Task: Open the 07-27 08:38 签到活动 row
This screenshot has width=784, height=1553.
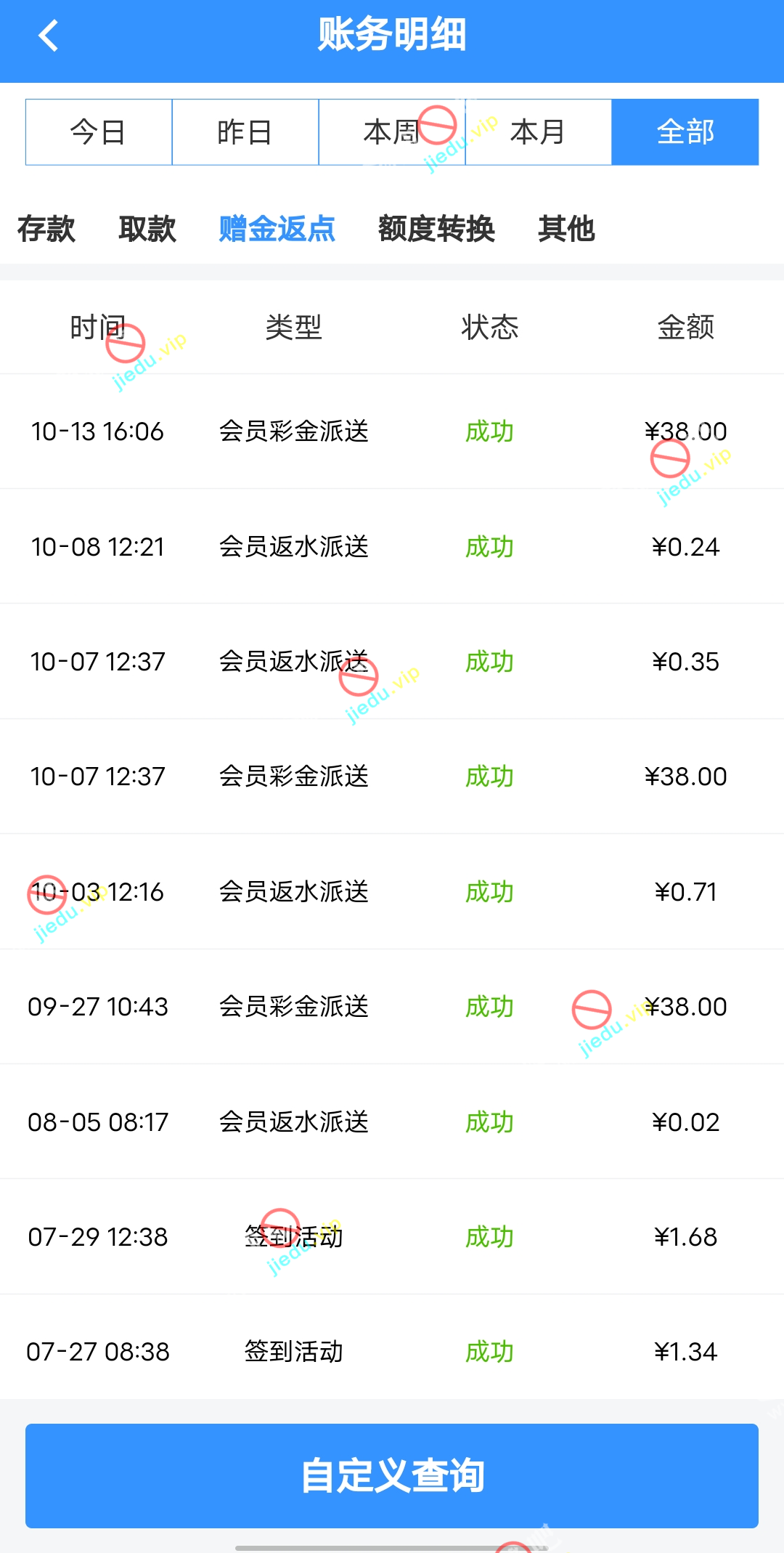Action: point(392,1351)
